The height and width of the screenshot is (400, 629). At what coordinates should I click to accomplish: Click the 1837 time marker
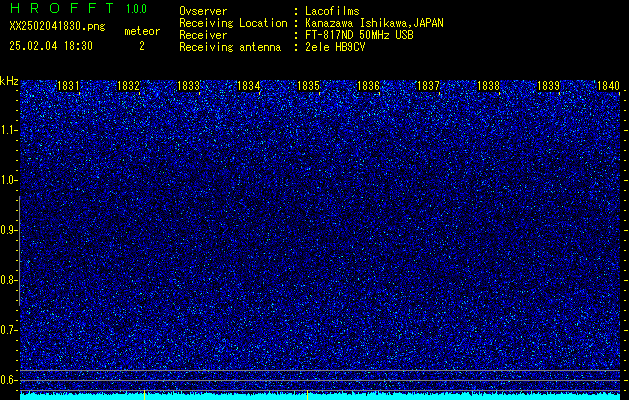coord(428,86)
